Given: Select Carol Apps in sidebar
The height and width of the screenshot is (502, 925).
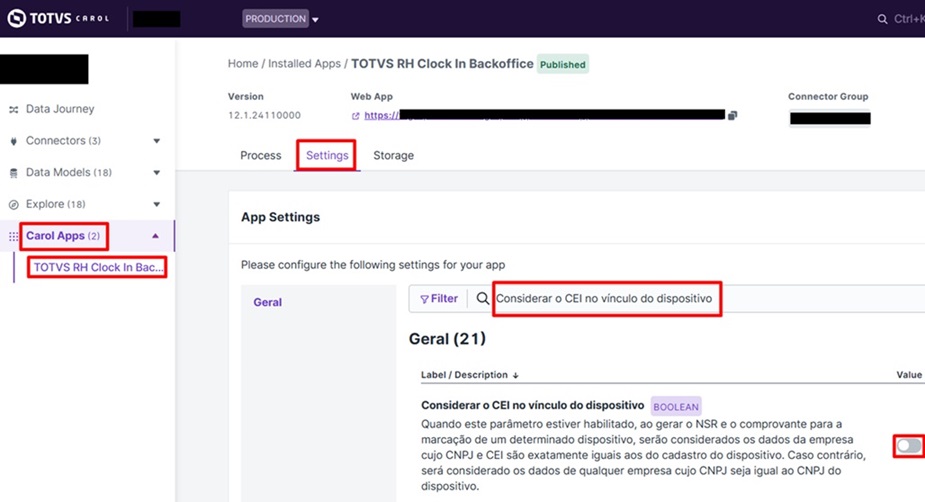Looking at the screenshot, I should click(x=63, y=236).
